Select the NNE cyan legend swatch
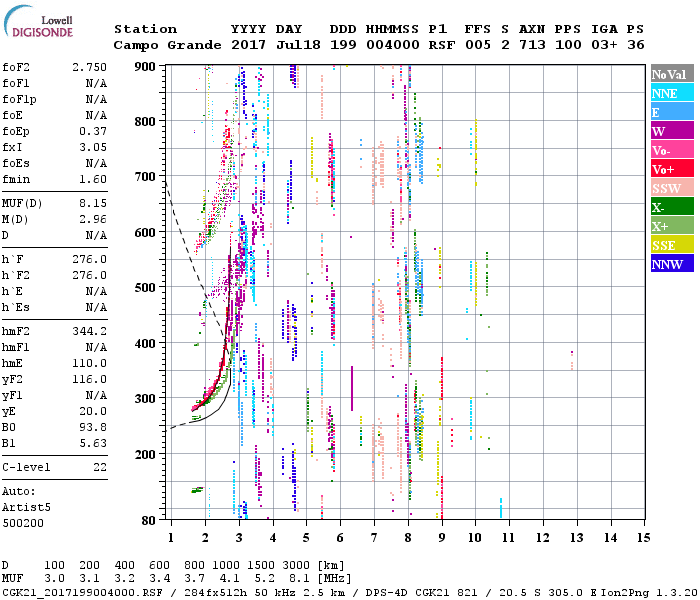This screenshot has width=700, height=600. (672, 93)
